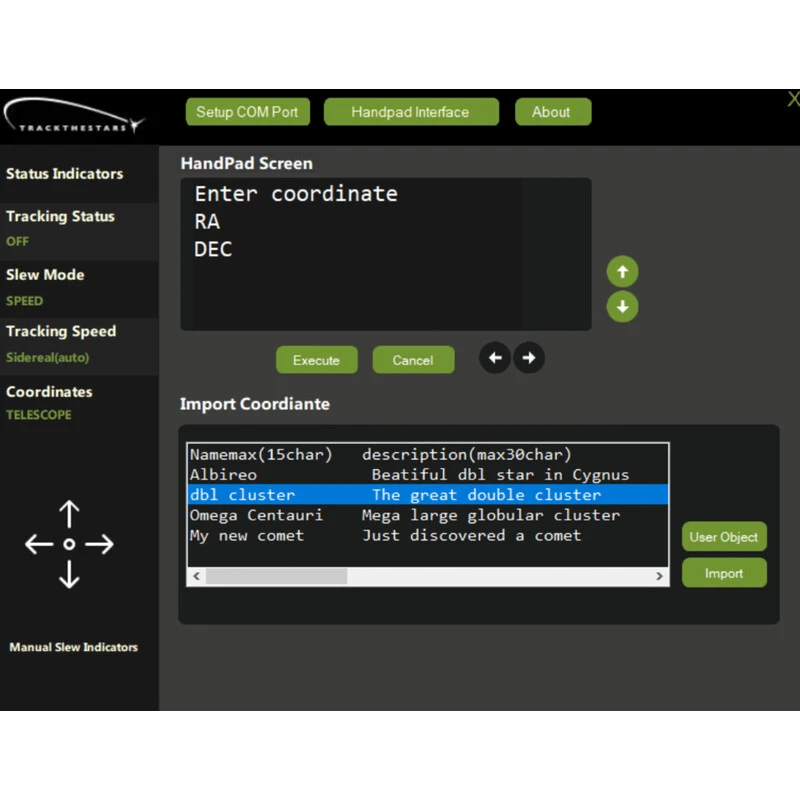The image size is (800, 800).
Task: Switch to Handpad Interface
Action: click(x=410, y=112)
